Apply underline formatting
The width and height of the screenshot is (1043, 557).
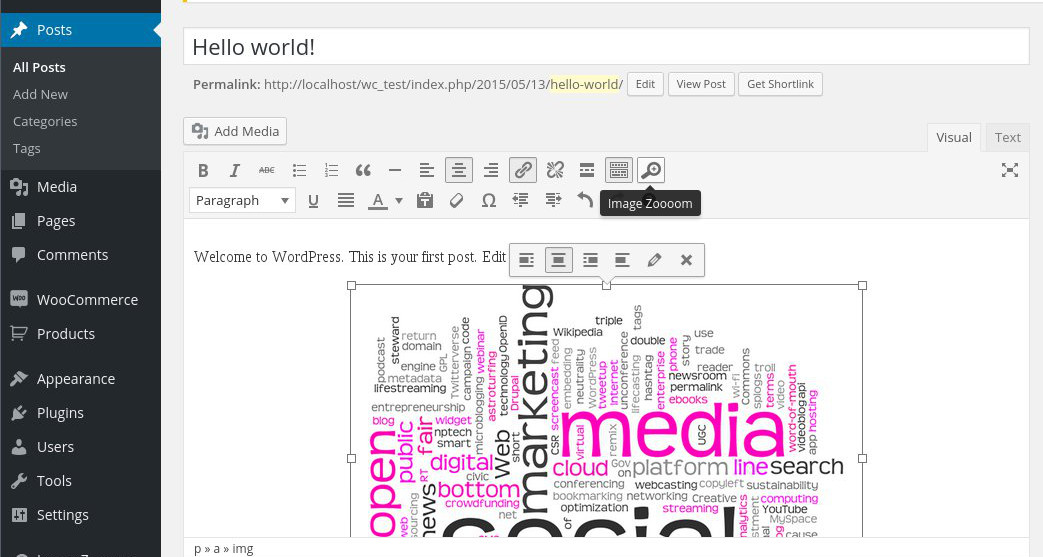click(x=313, y=200)
